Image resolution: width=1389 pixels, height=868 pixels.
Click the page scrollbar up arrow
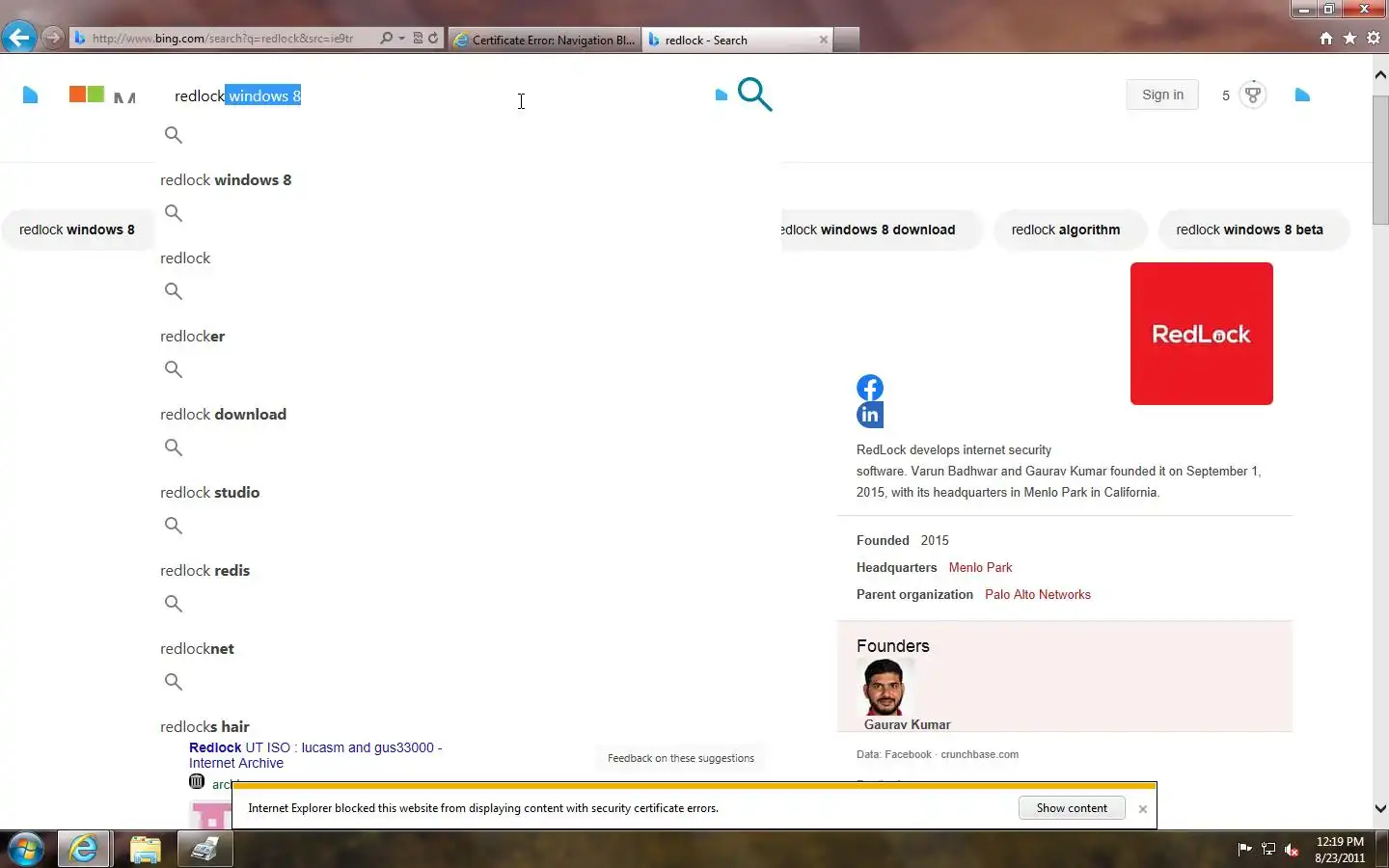1380,74
